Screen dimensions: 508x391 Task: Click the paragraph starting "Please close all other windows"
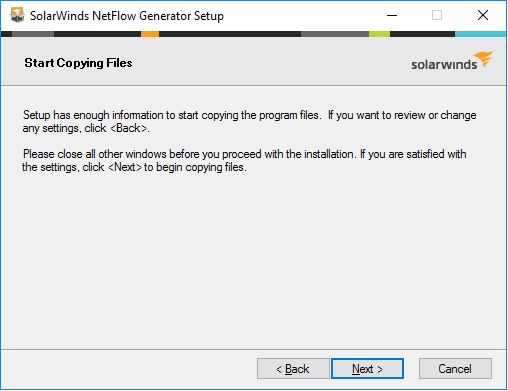click(x=244, y=161)
